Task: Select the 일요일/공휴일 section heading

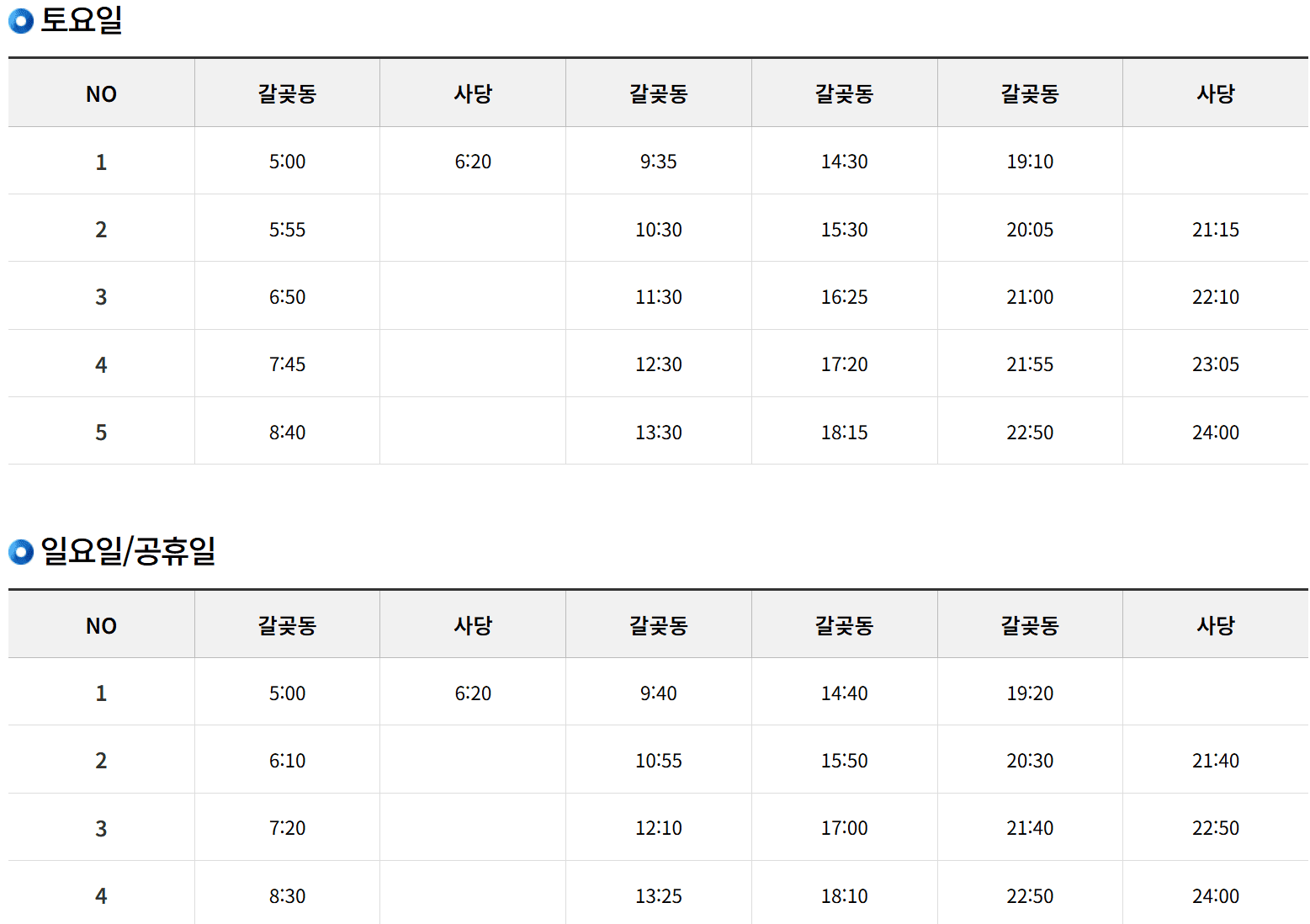Action: (x=129, y=551)
